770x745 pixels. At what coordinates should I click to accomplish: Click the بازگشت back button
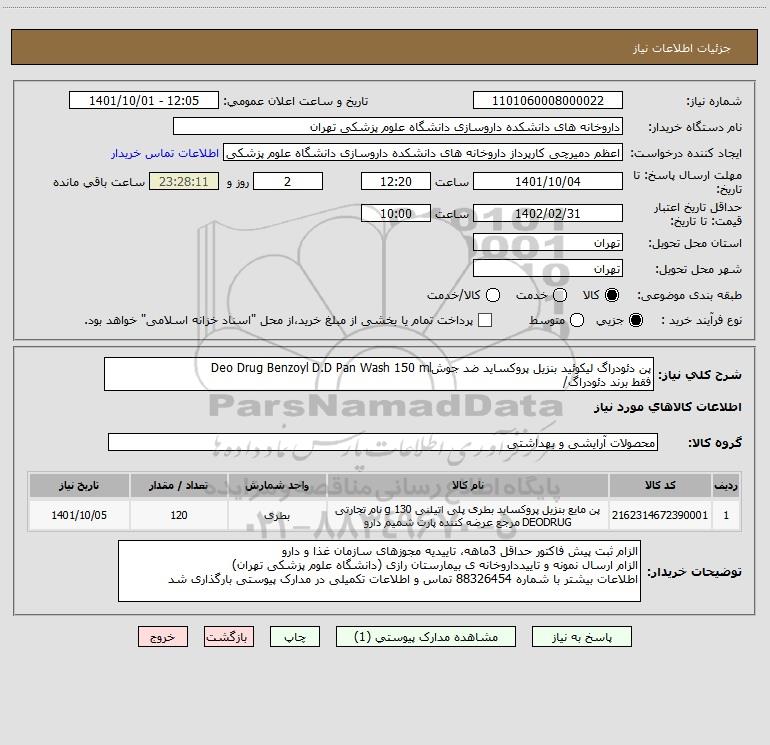pos(229,637)
